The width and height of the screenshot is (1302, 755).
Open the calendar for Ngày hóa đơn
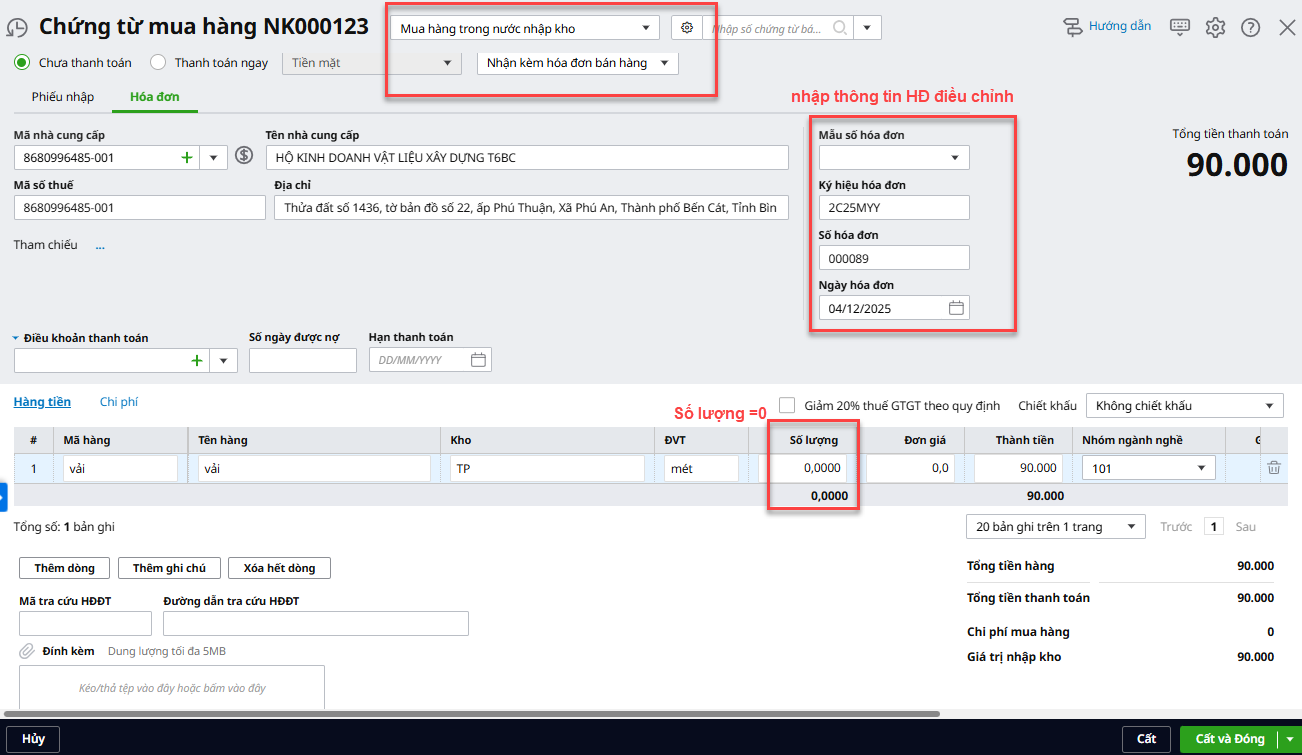coord(956,308)
